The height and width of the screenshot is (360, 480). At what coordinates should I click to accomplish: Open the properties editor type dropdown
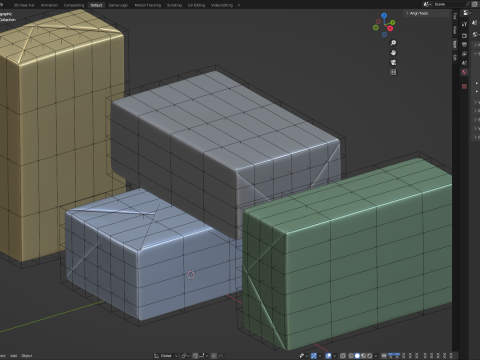(467, 13)
